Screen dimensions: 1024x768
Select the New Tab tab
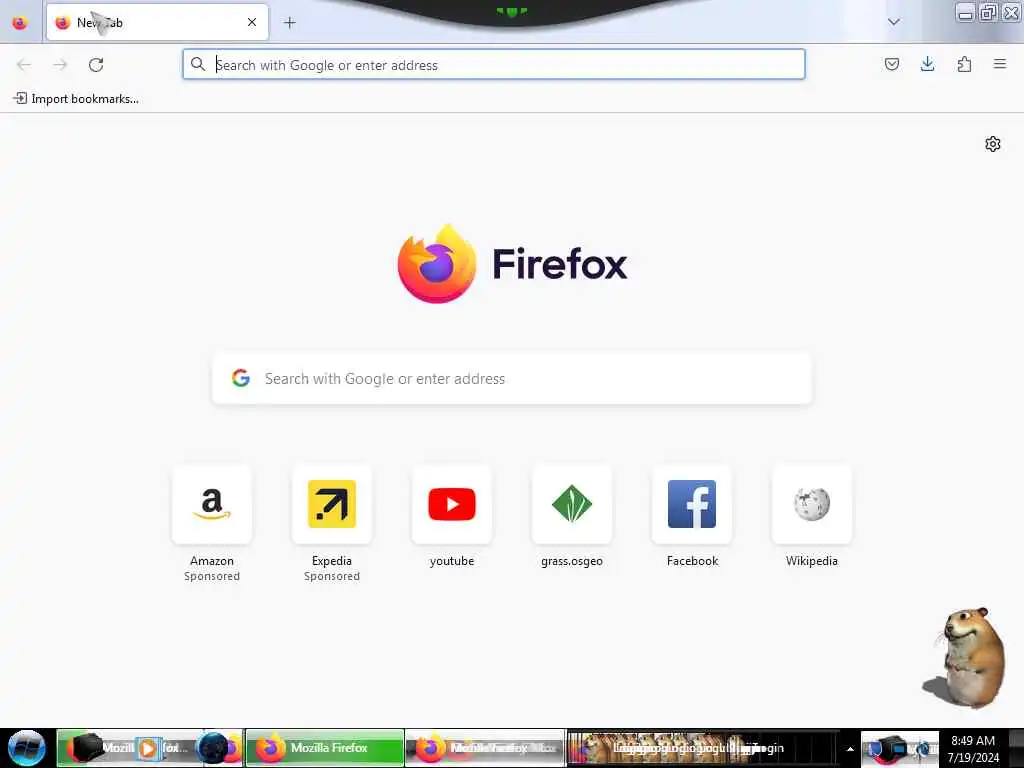click(157, 22)
